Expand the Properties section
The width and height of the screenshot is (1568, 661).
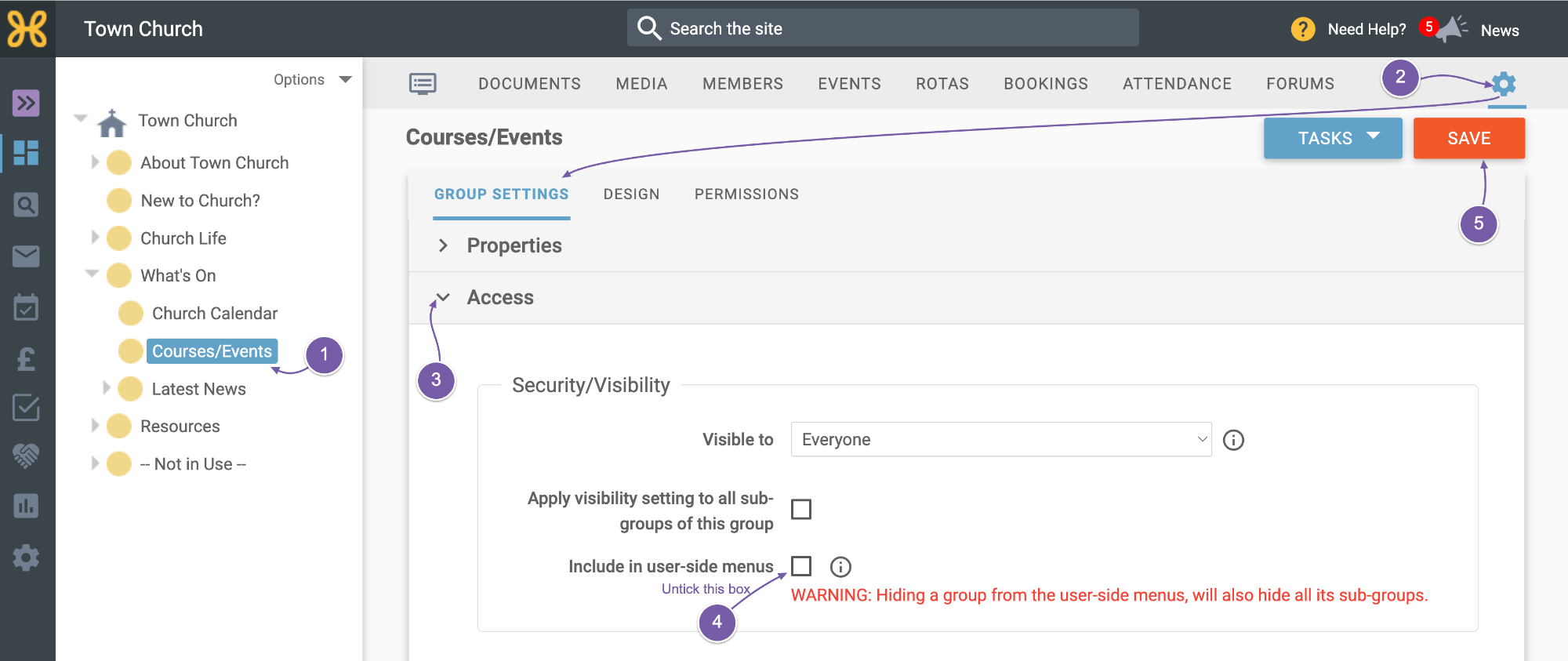coord(444,245)
